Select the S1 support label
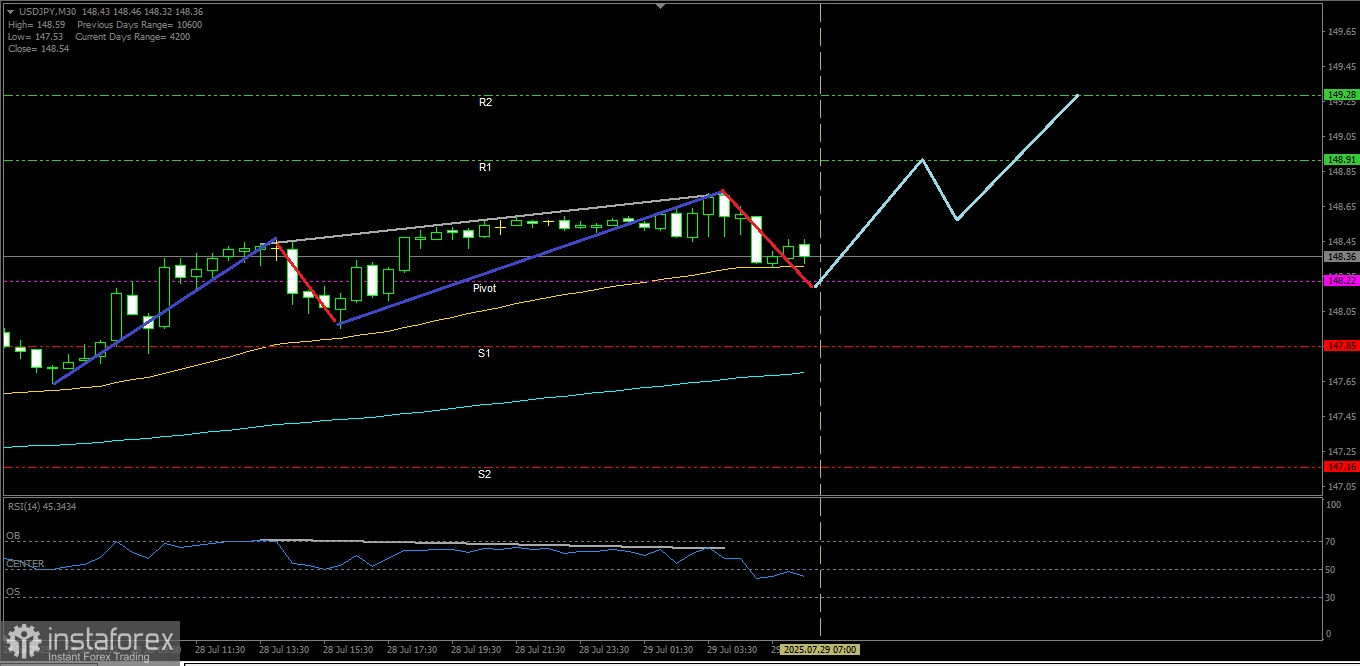Viewport: 1360px width, 666px height. click(484, 353)
